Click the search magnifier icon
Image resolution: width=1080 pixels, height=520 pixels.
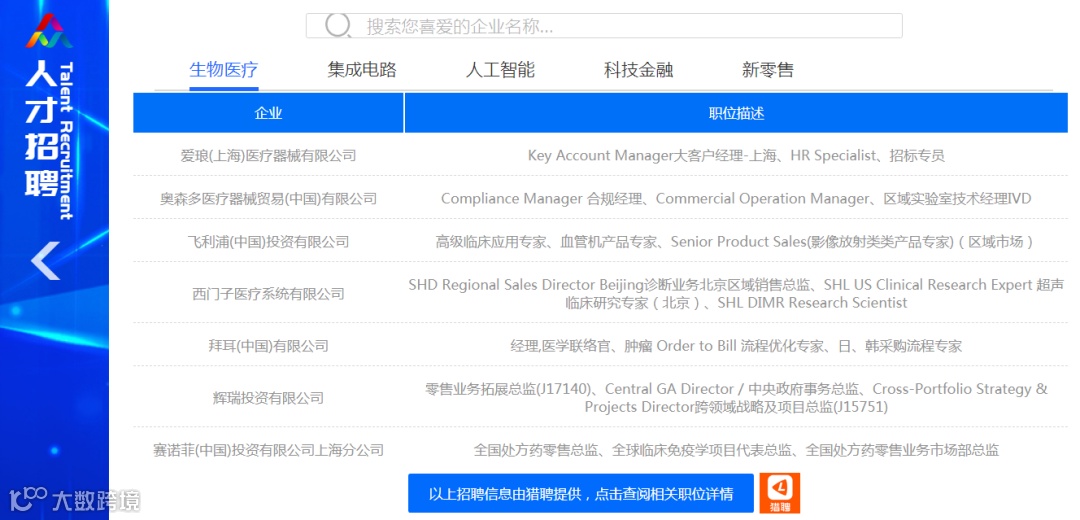tap(338, 25)
